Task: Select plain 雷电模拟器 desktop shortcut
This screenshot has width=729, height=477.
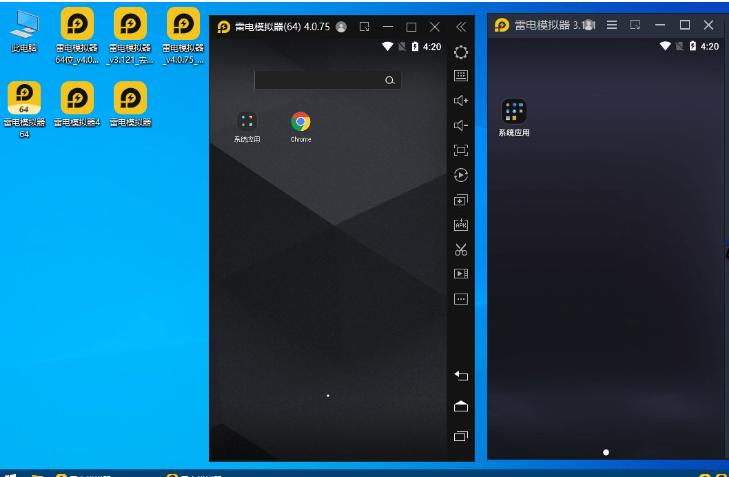Action: pos(130,104)
